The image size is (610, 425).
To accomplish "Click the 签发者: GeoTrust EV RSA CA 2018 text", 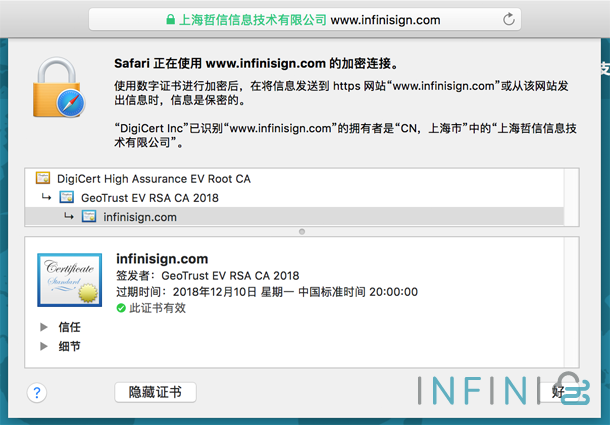I will coord(208,276).
